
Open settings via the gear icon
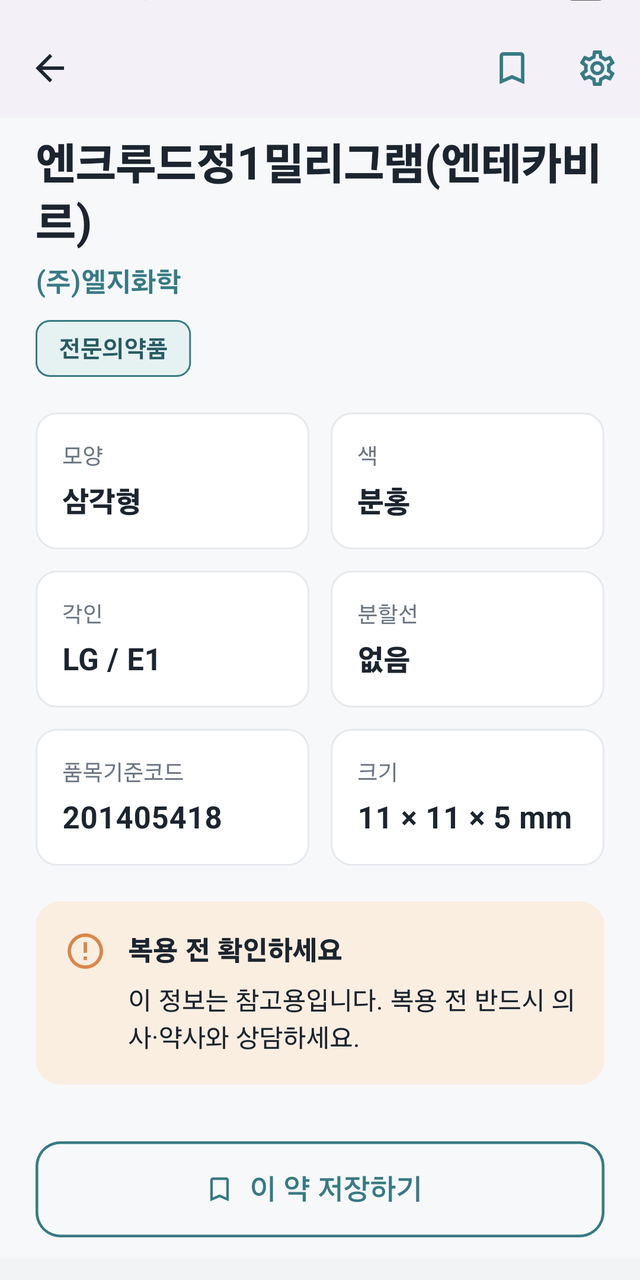[597, 68]
